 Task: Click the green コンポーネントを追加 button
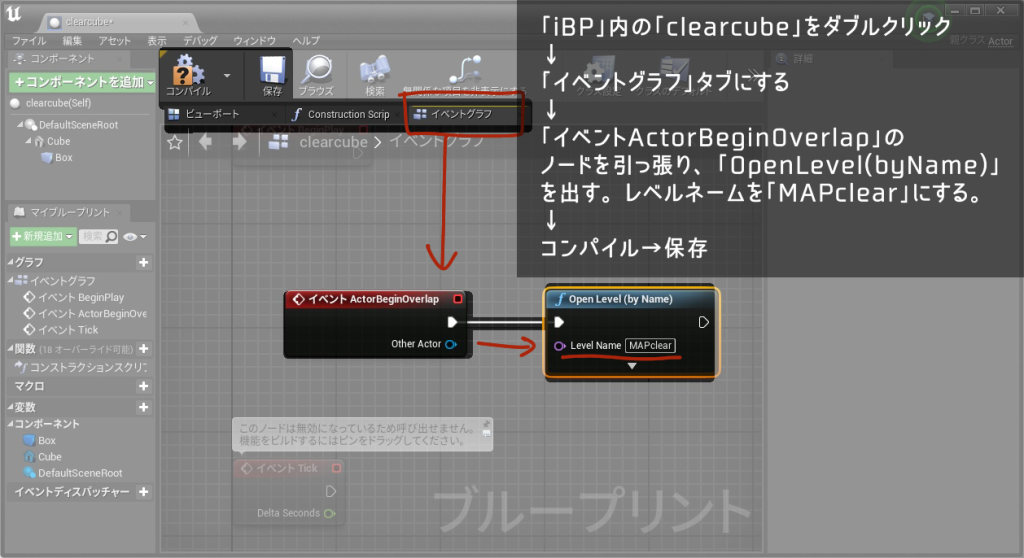[80, 81]
